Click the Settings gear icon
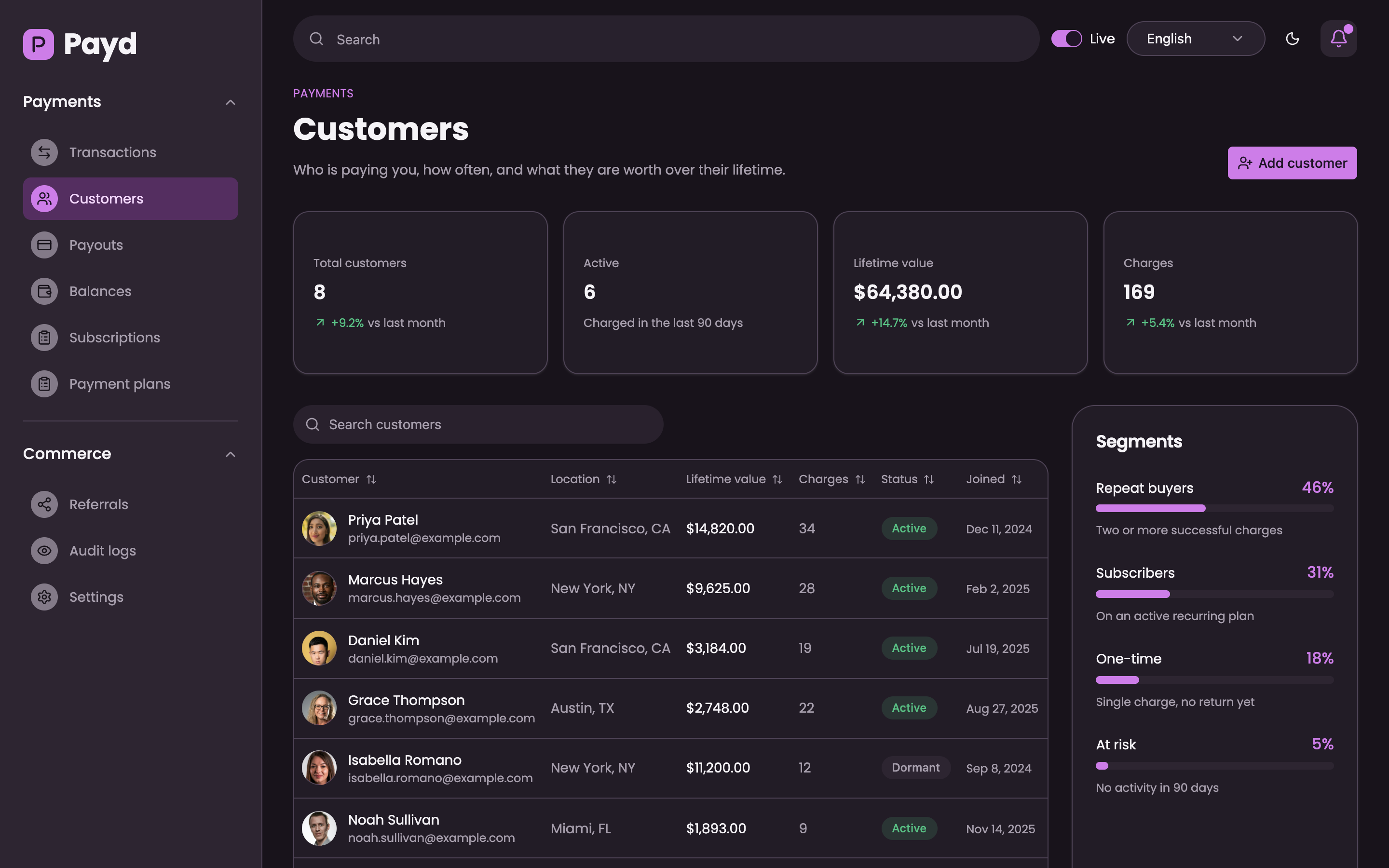Viewport: 1389px width, 868px height. pos(44,597)
